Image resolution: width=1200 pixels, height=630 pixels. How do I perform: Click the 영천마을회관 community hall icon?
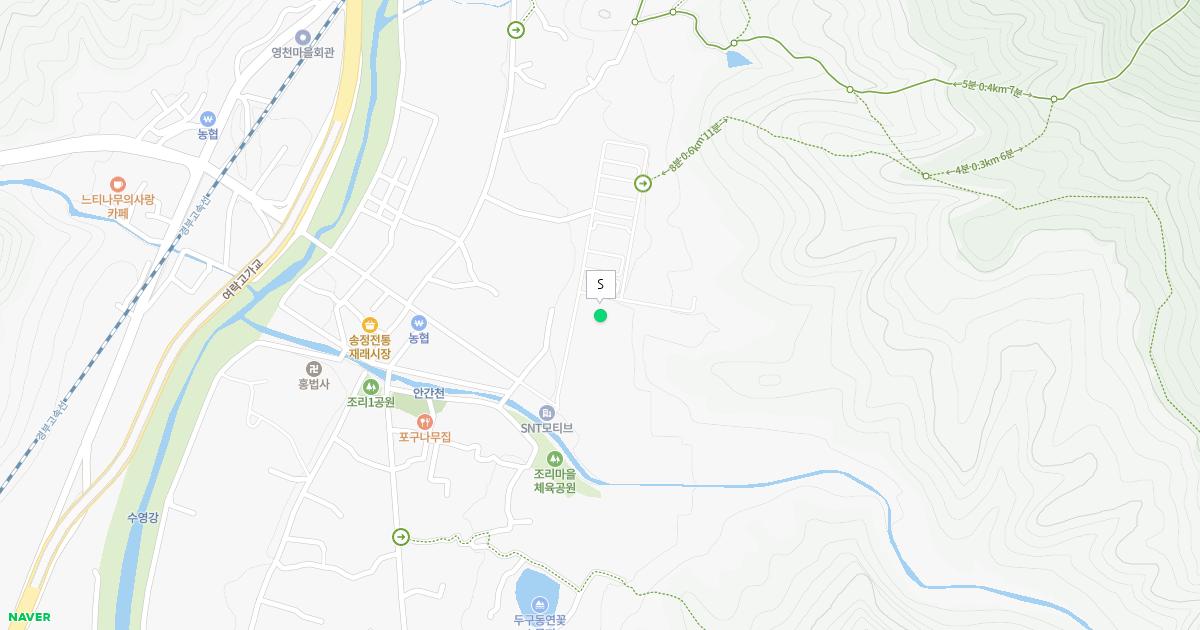[x=302, y=37]
